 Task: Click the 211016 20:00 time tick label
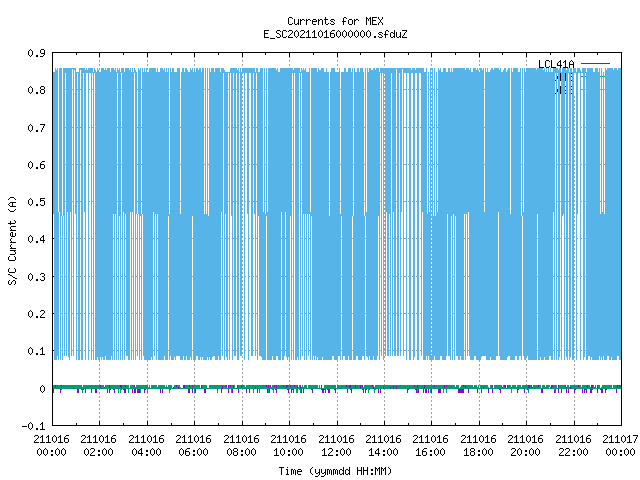[x=525, y=445]
